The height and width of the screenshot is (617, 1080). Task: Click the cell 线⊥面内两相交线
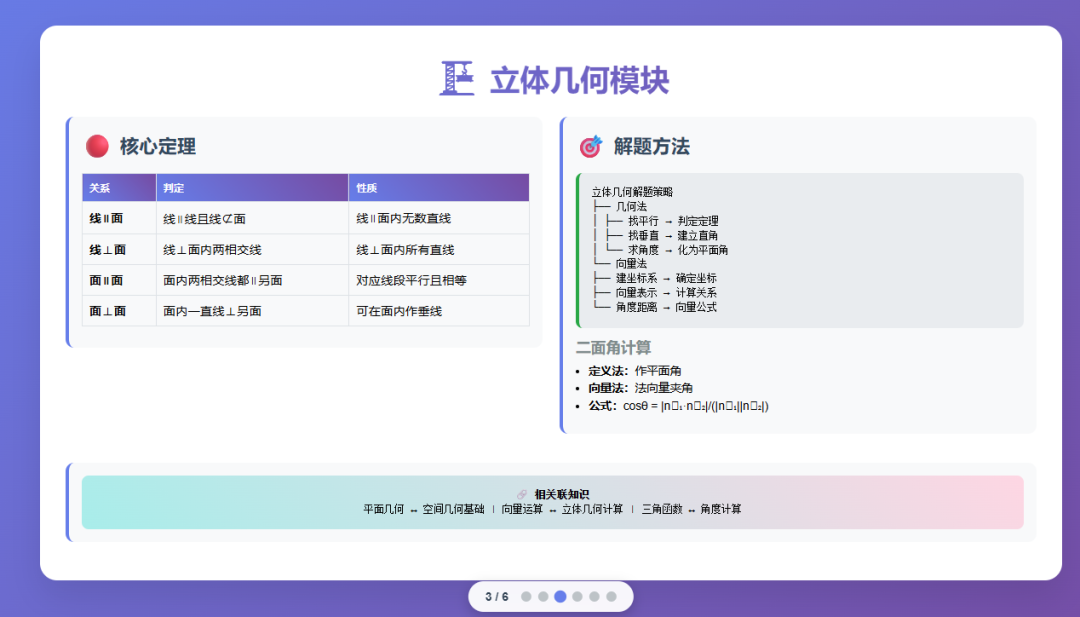(x=252, y=249)
